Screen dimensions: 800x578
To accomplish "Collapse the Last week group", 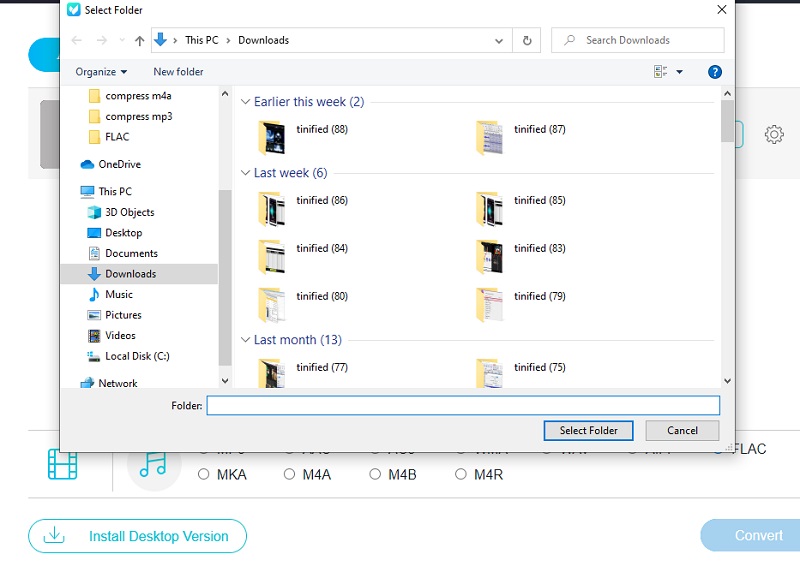I will [246, 172].
